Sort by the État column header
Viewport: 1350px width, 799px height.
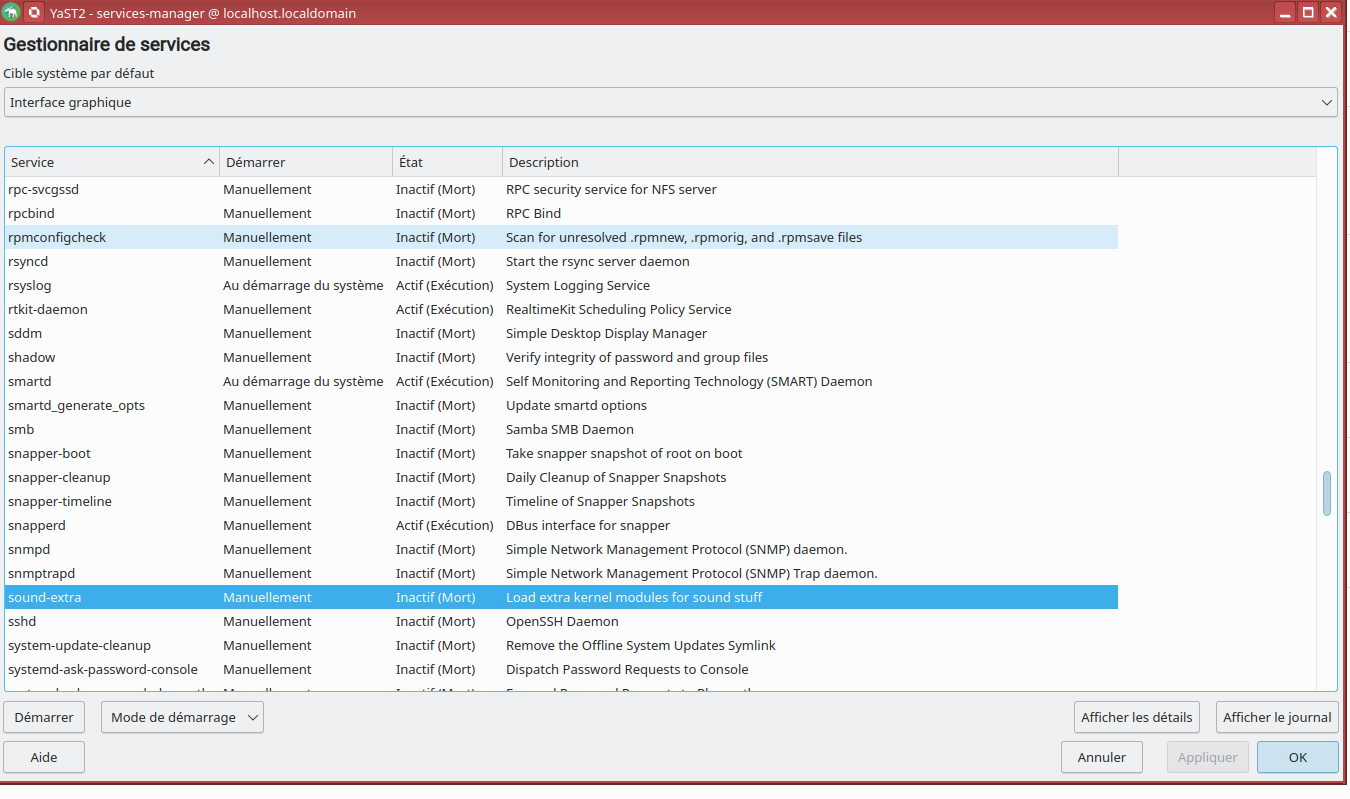coord(448,162)
